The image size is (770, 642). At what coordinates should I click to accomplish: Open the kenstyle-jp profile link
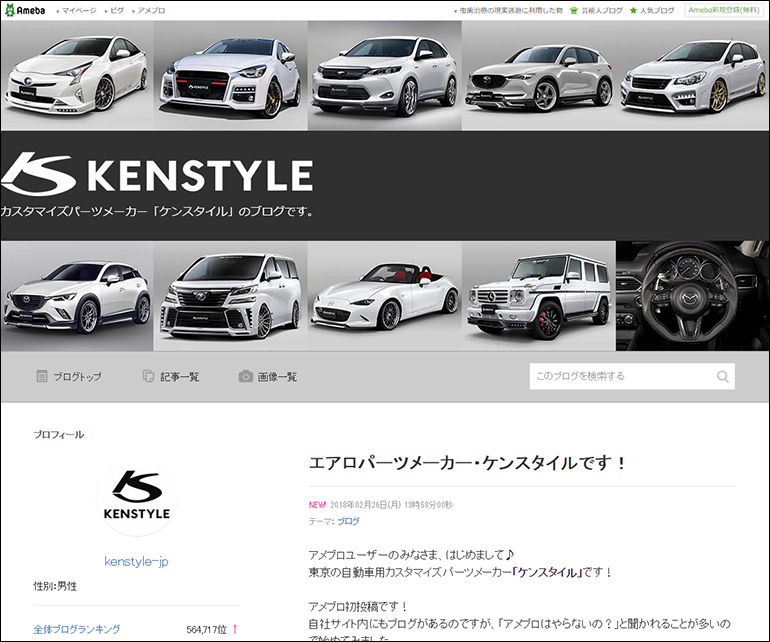tap(136, 561)
